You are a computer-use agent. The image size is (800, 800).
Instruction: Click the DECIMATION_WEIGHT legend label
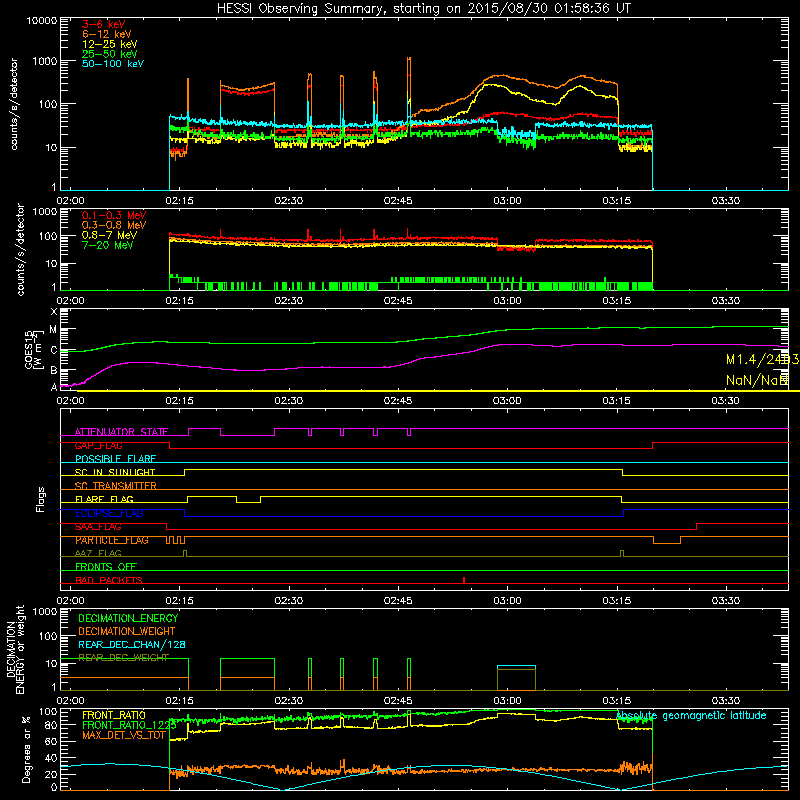coord(127,631)
